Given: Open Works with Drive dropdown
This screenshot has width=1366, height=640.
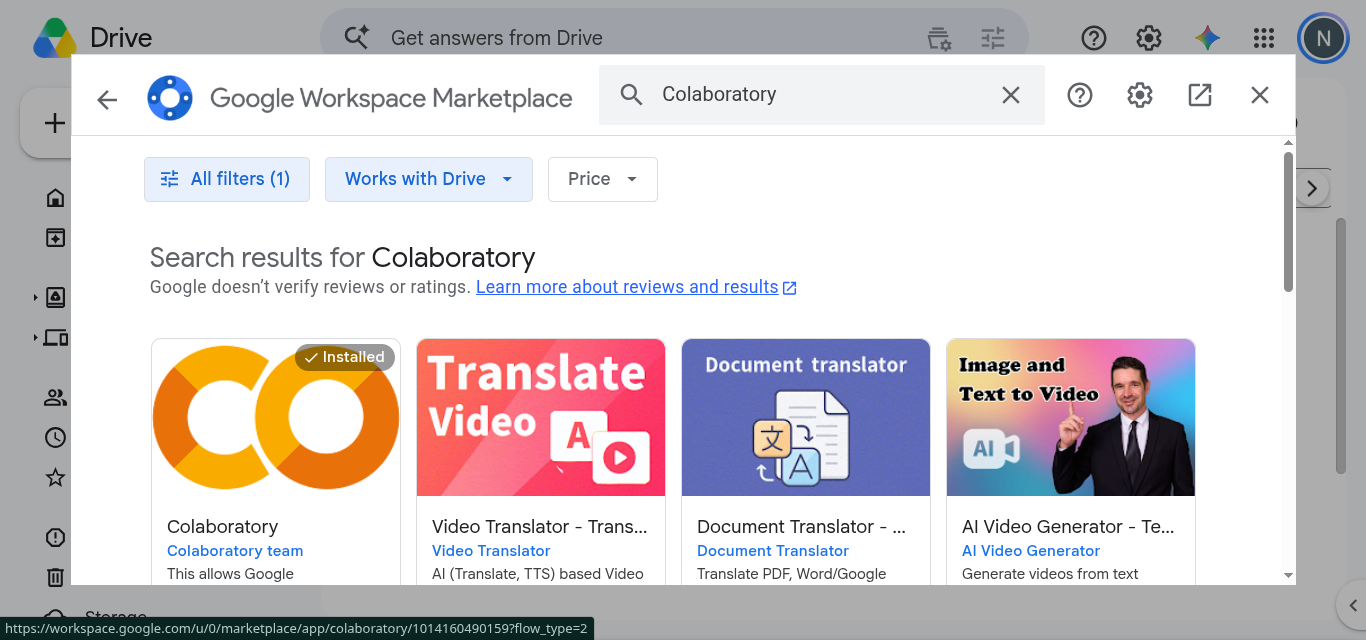Looking at the screenshot, I should [x=429, y=179].
